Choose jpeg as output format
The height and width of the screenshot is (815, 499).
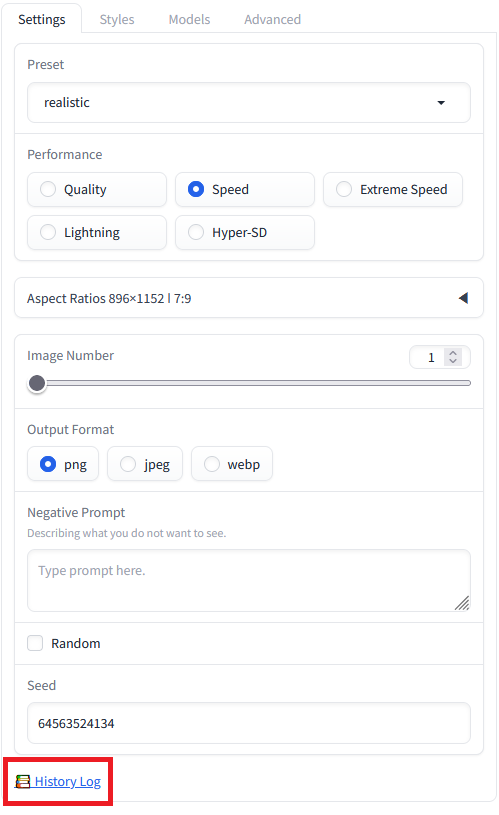pyautogui.click(x=145, y=464)
